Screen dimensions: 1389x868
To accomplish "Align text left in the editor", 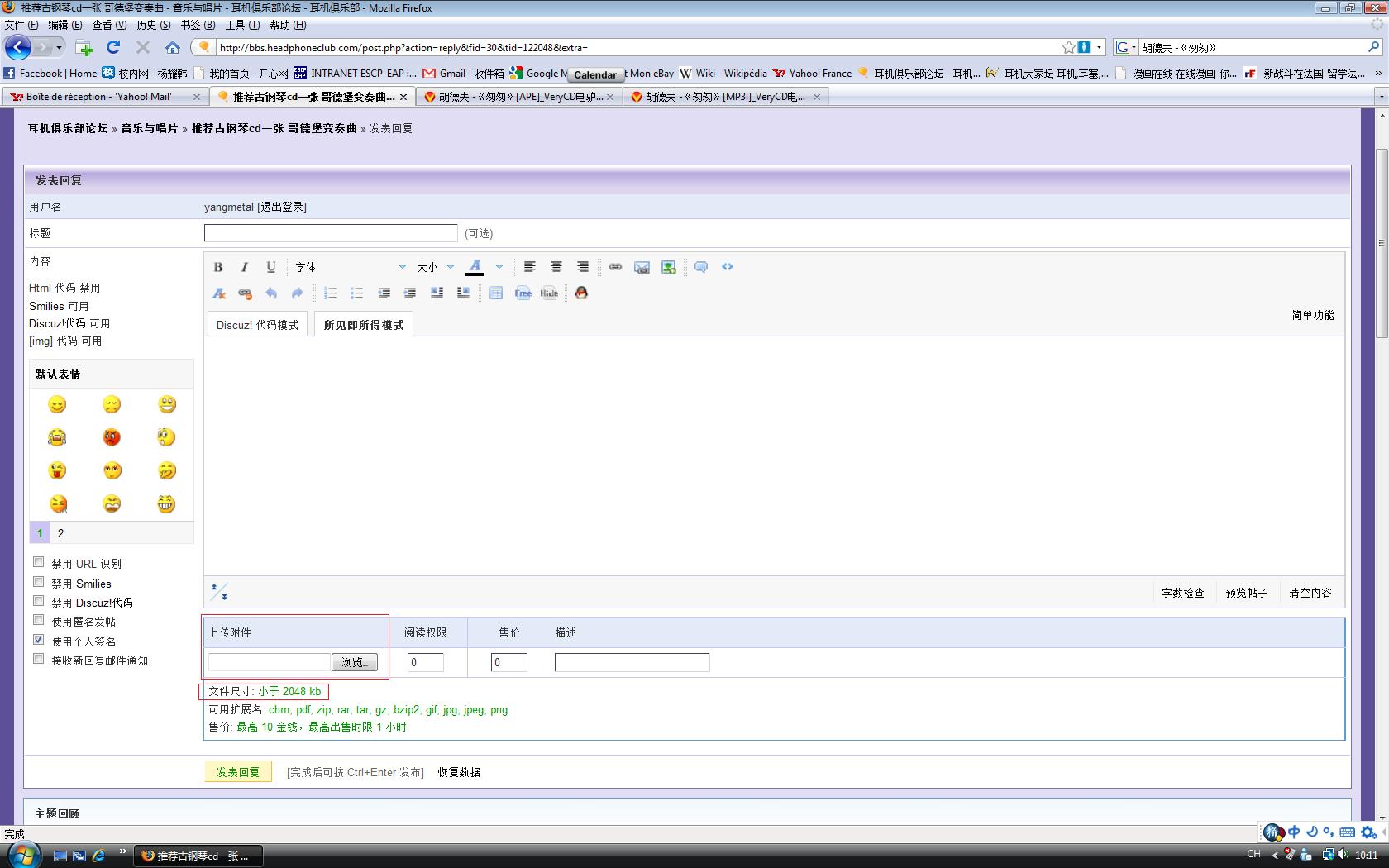I will pos(530,267).
